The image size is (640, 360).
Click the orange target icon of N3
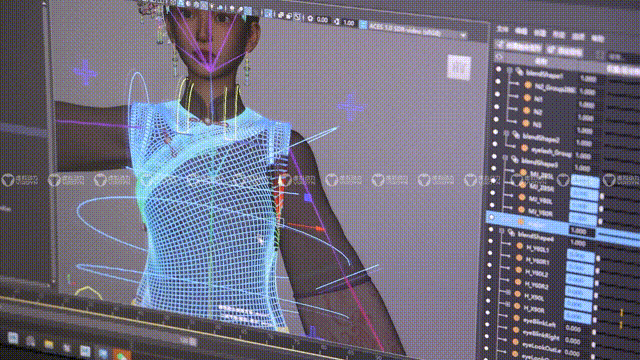tap(526, 123)
